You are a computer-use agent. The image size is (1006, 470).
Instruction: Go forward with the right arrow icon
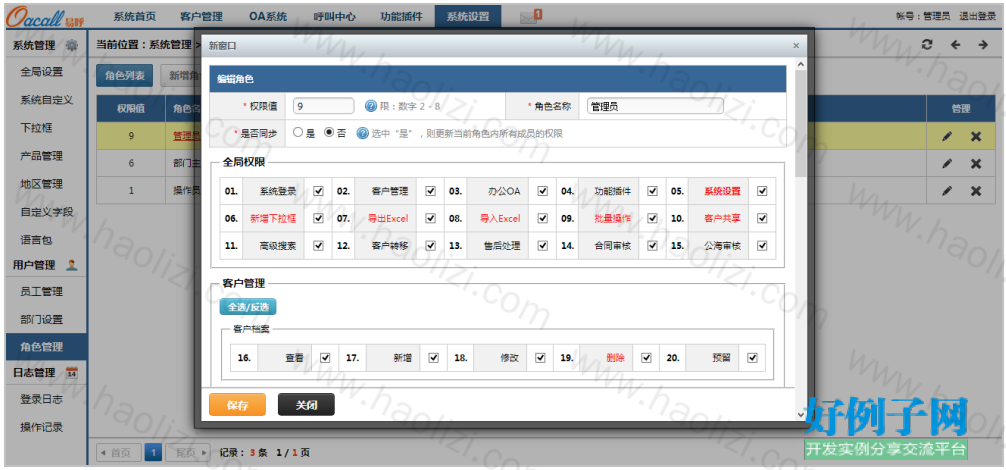(x=982, y=44)
